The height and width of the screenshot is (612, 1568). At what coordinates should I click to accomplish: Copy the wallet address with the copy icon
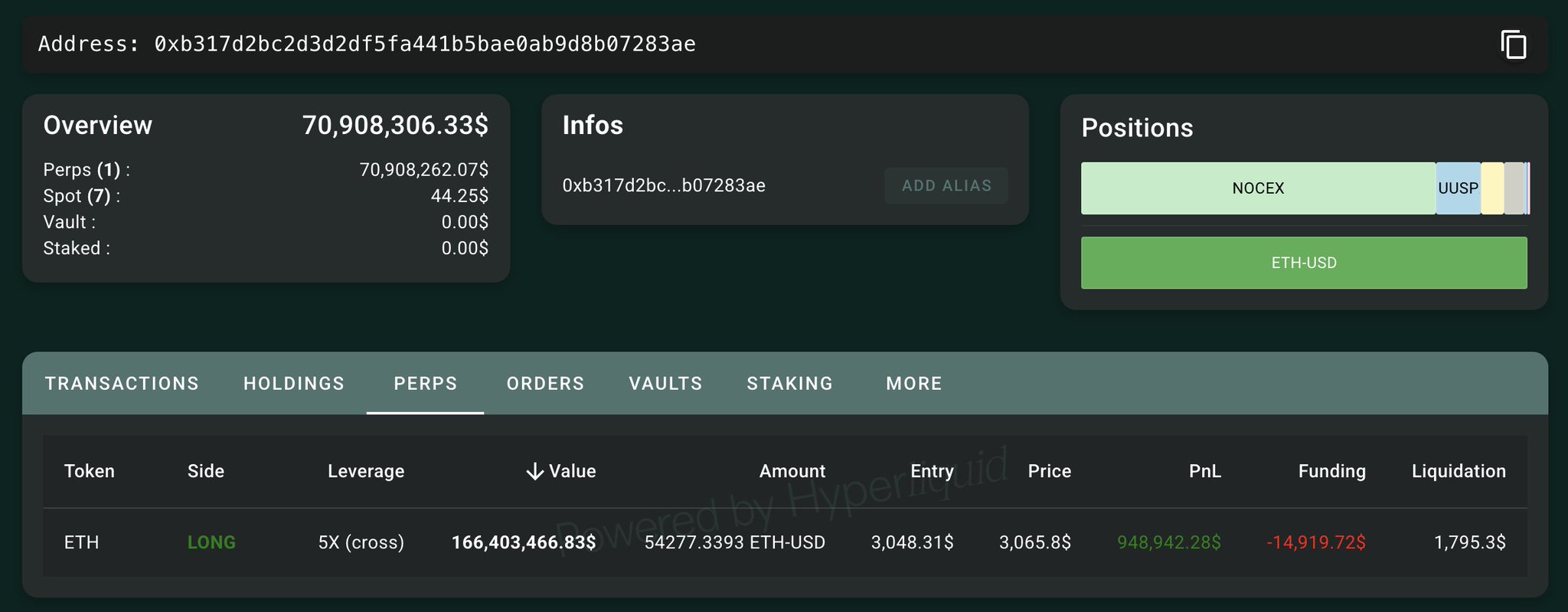[x=1513, y=44]
